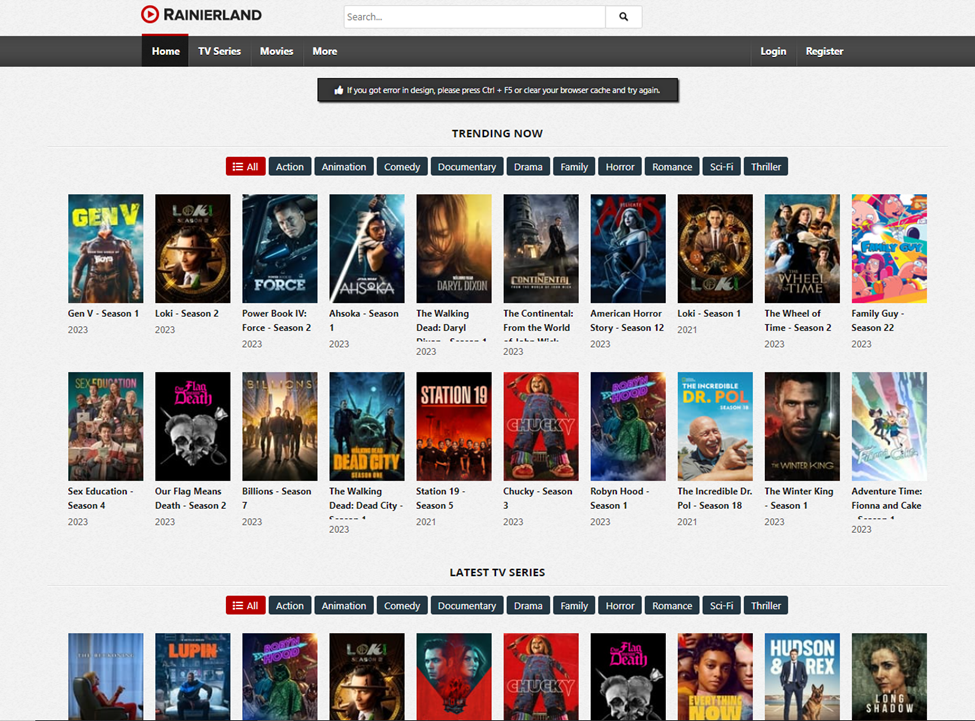975x721 pixels.
Task: Click 'Sex Education - Season 4' title link
Action: tap(101, 498)
